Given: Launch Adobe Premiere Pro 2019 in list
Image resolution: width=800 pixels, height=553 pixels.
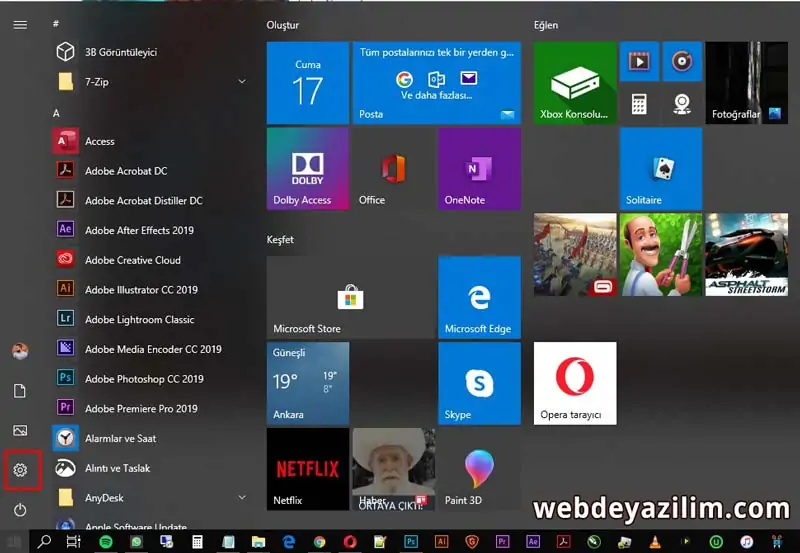Looking at the screenshot, I should (151, 408).
